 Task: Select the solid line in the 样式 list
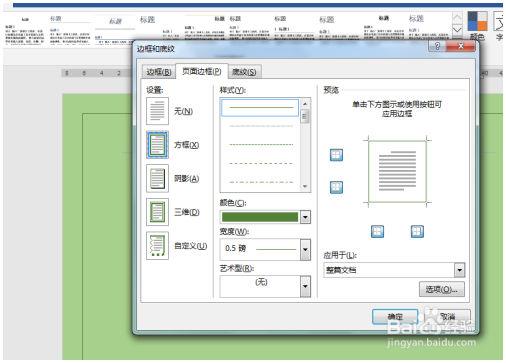tap(260, 107)
